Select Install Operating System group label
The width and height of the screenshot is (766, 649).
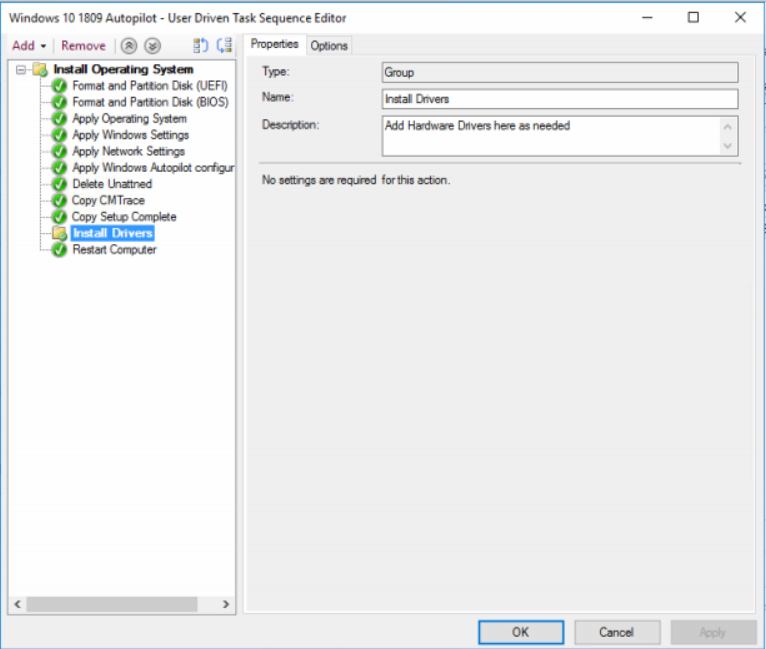[x=123, y=69]
